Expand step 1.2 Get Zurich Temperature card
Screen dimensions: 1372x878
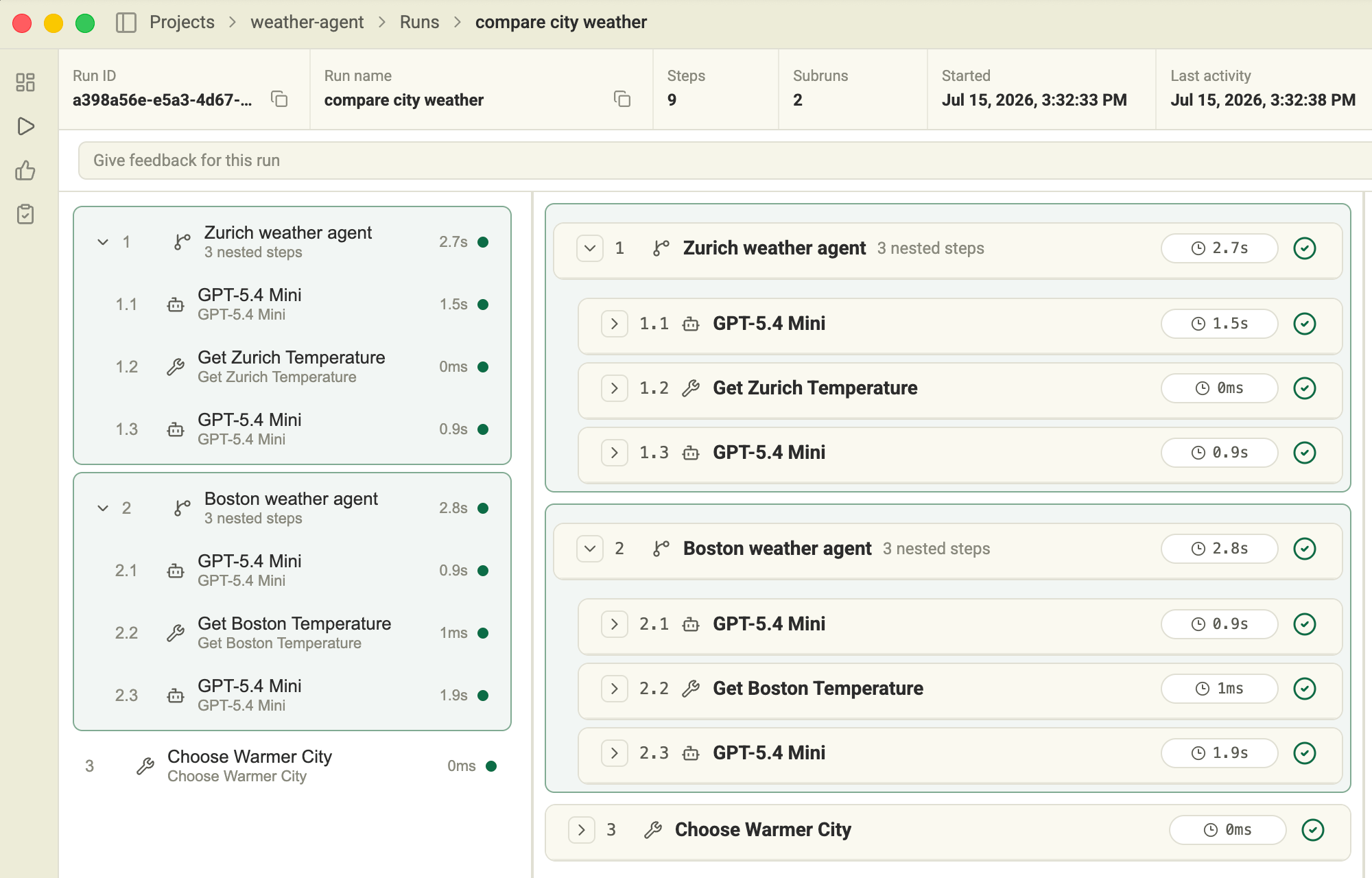tap(615, 388)
